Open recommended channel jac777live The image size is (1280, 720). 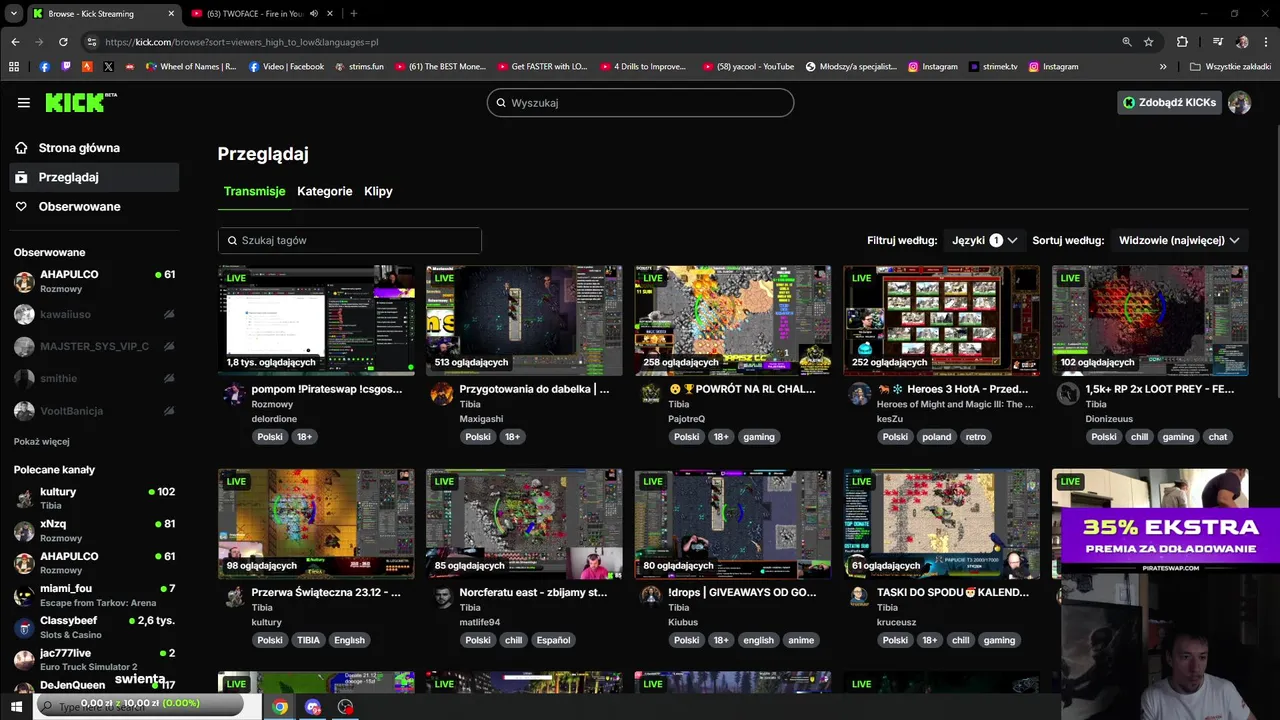click(x=95, y=659)
